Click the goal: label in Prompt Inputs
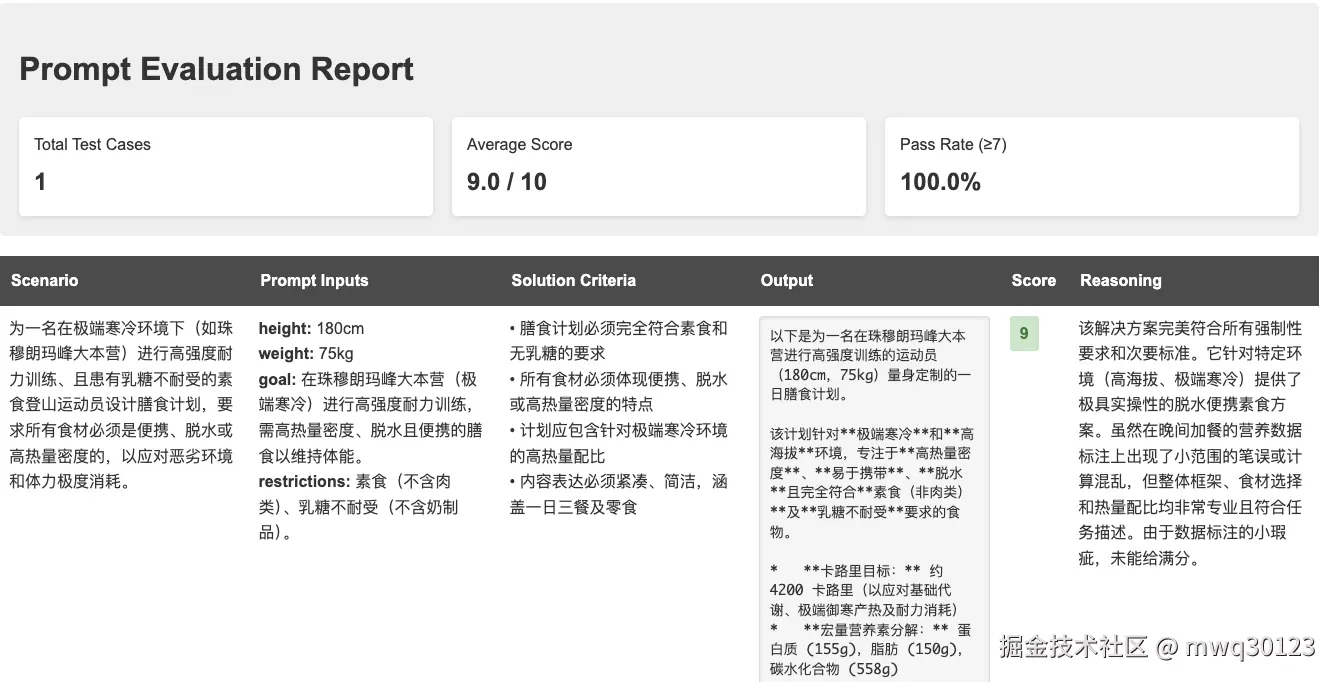Screen dimensions: 1336x682 click(x=277, y=379)
